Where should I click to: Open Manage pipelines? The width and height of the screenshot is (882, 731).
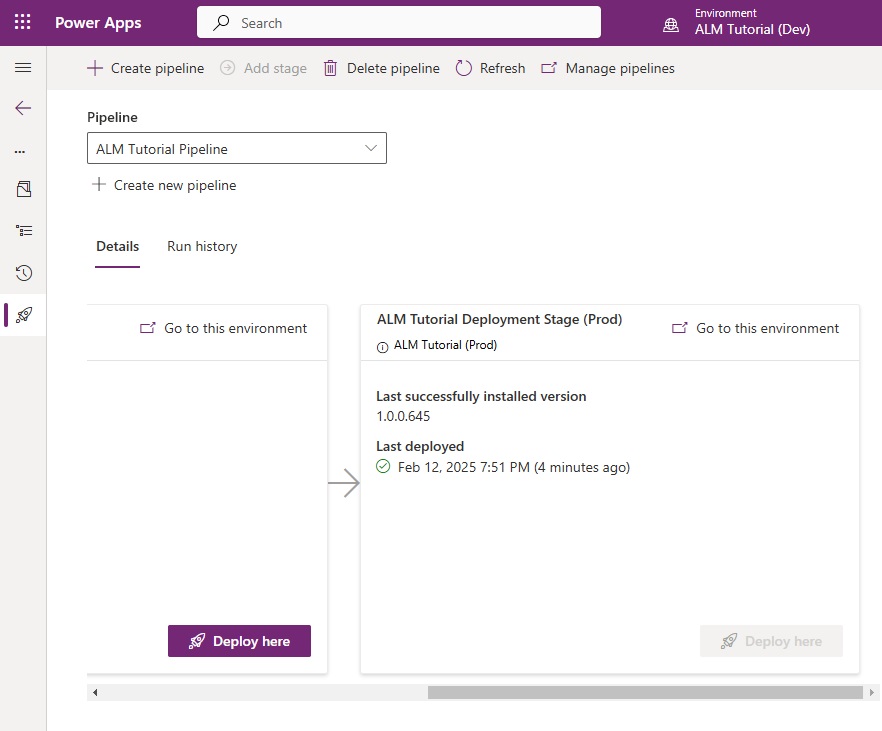tap(608, 68)
